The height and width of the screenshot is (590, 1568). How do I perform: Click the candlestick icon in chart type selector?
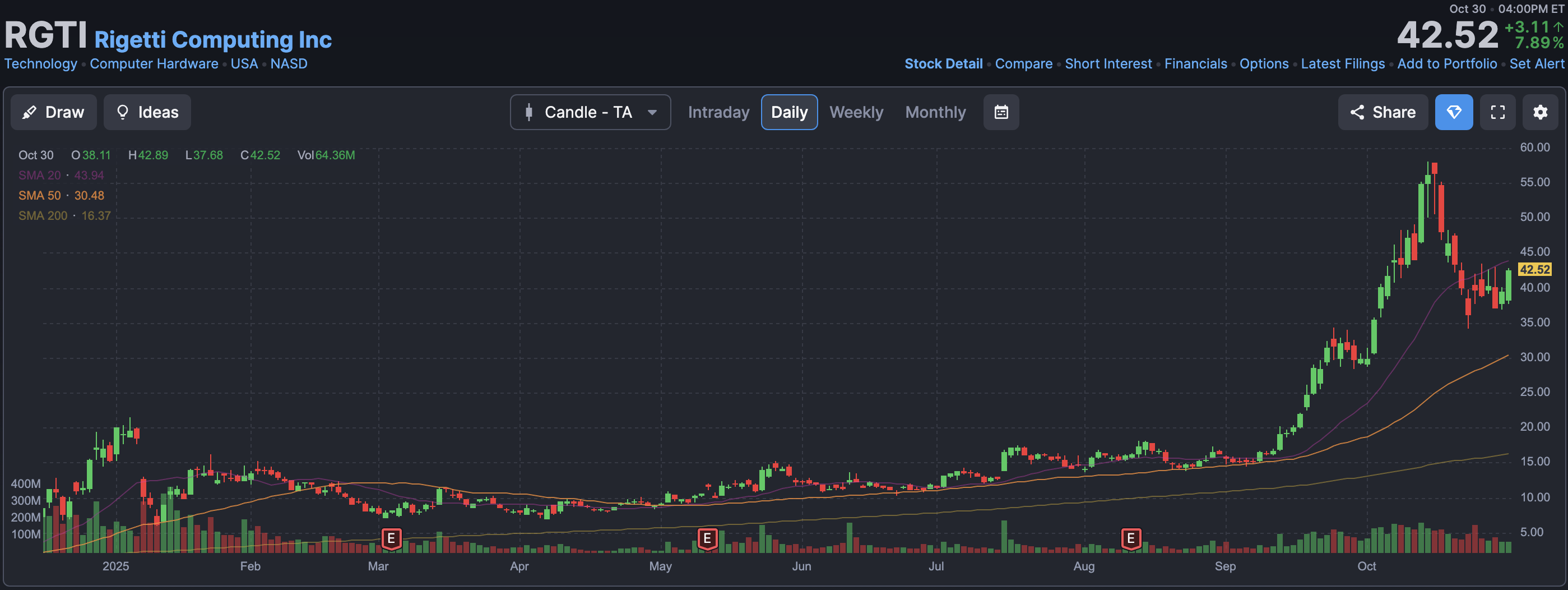[529, 112]
